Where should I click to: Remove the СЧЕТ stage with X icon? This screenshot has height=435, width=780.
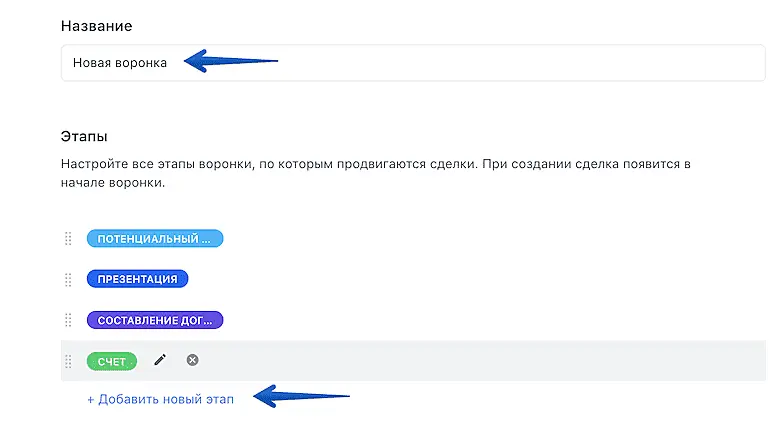[193, 360]
